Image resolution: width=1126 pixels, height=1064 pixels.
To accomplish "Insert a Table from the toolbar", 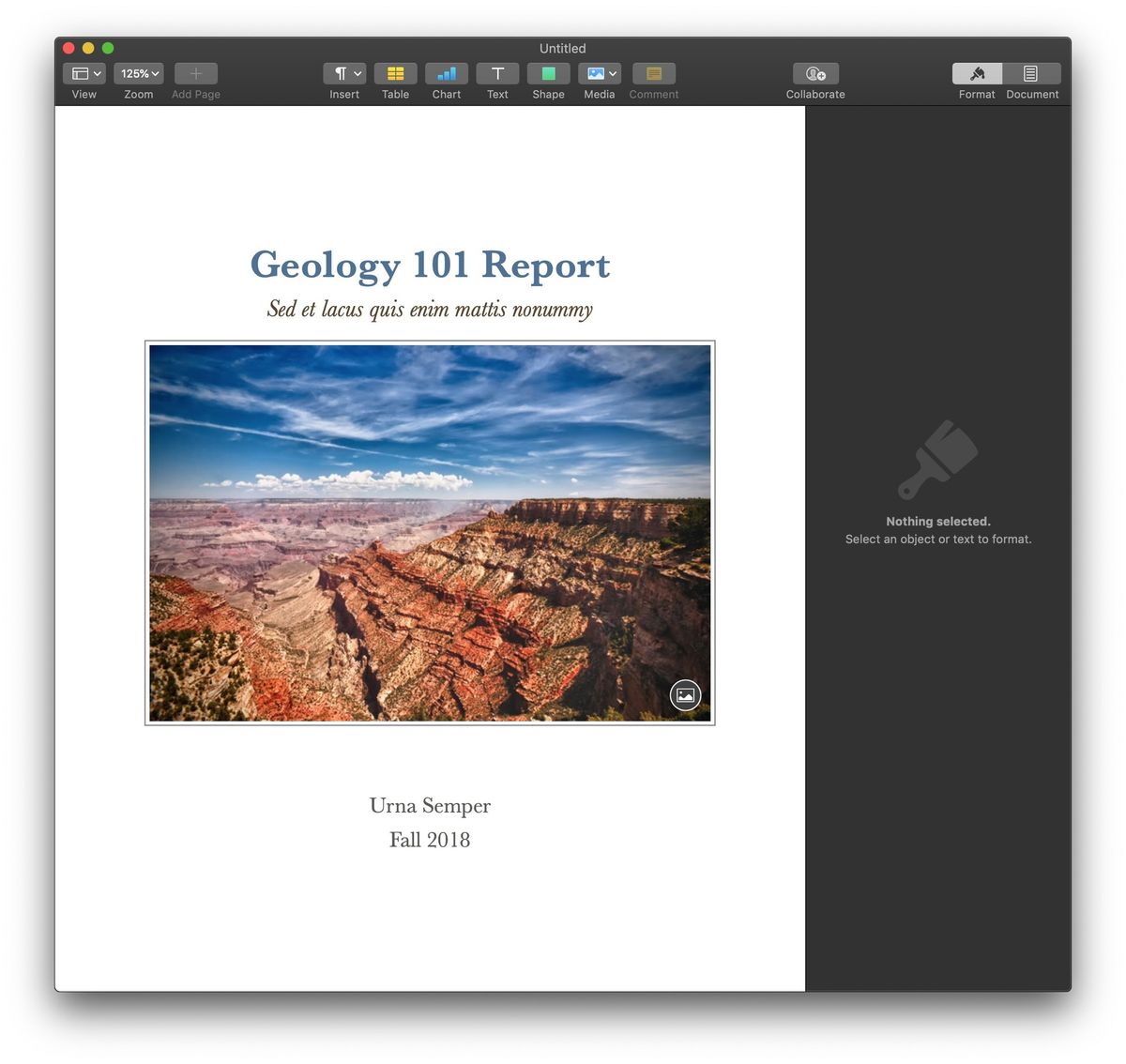I will [x=396, y=73].
